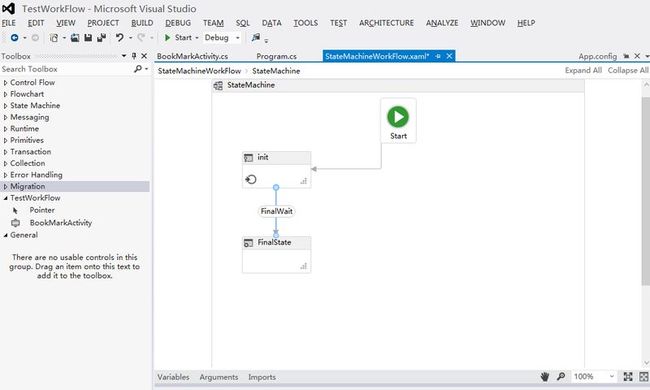650x390 pixels.
Task: Open the ANALYZE menu
Action: click(x=442, y=23)
